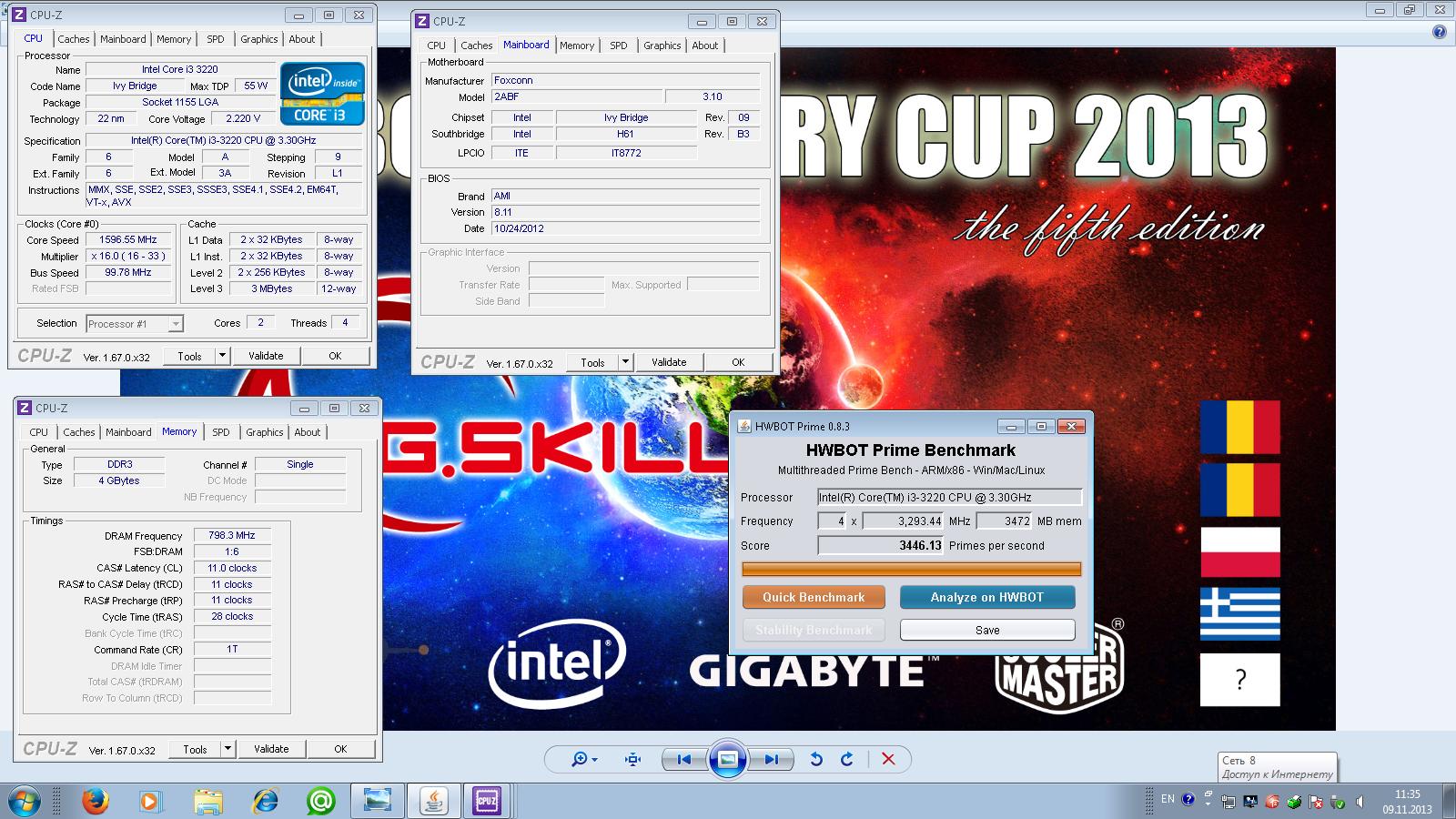
Task: Click HWBOT Processor field i3-3220
Action: pyautogui.click(x=949, y=497)
